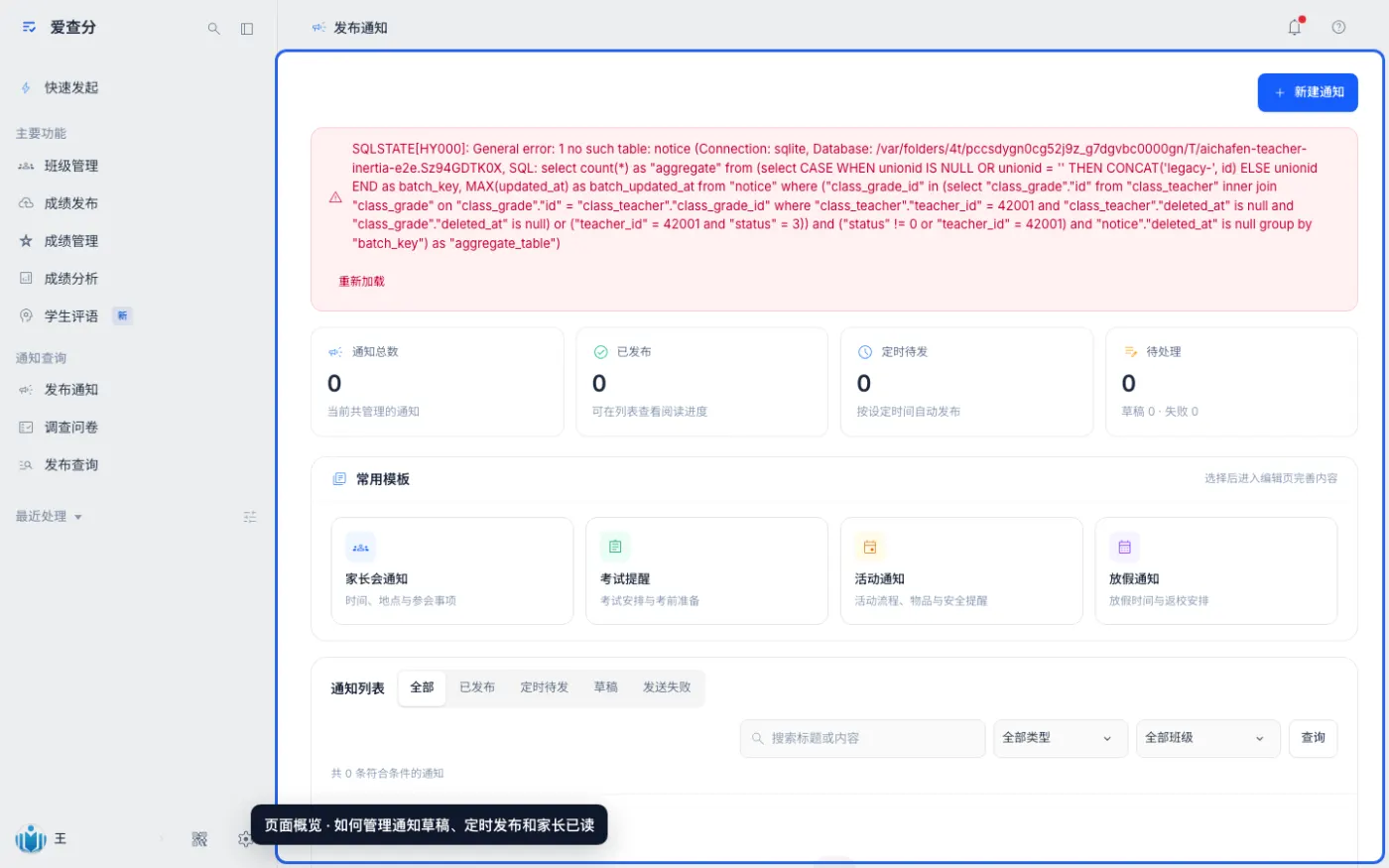Click the 通知总数 stat card

click(x=438, y=382)
